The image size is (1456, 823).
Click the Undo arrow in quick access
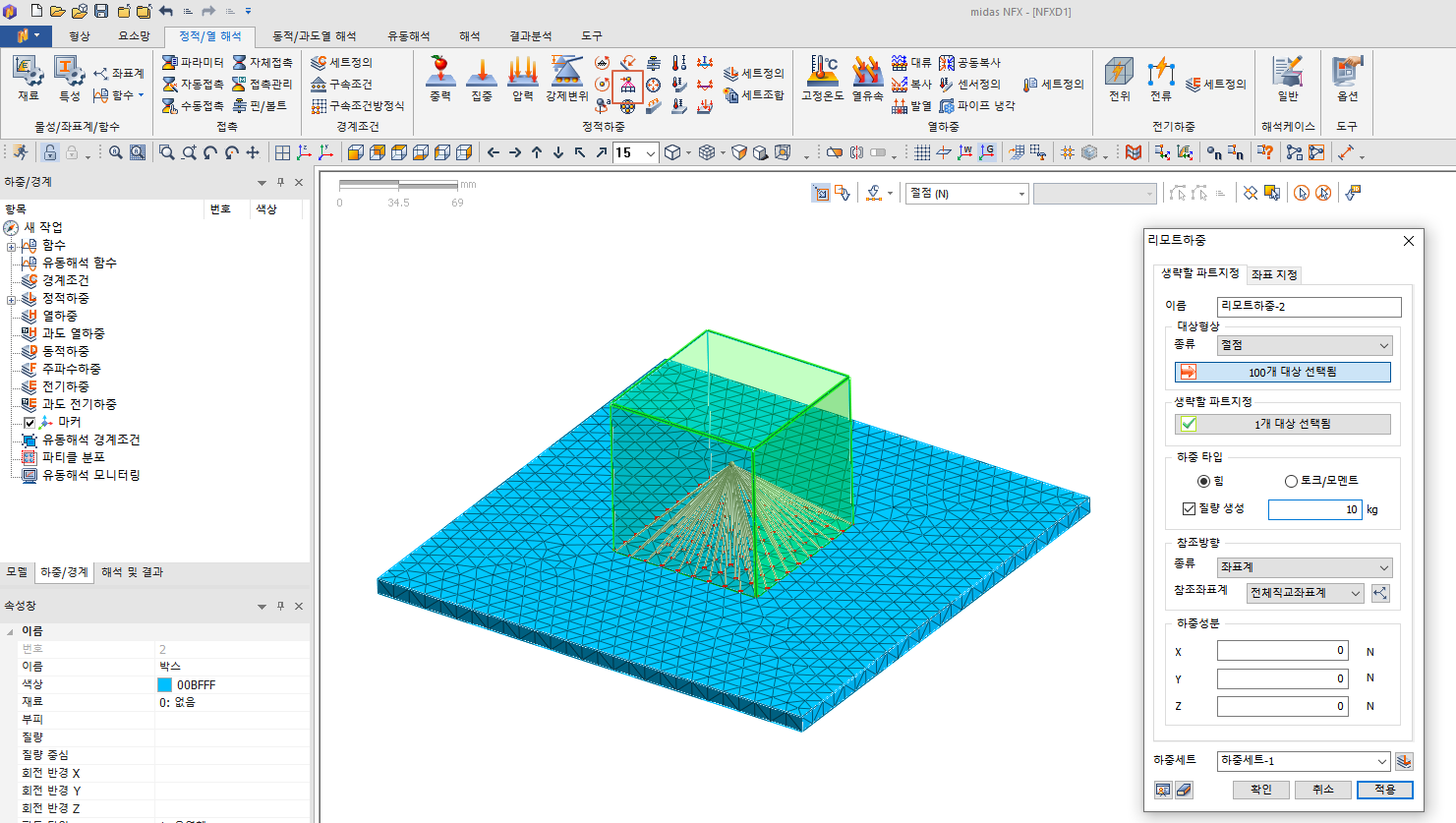pos(165,11)
